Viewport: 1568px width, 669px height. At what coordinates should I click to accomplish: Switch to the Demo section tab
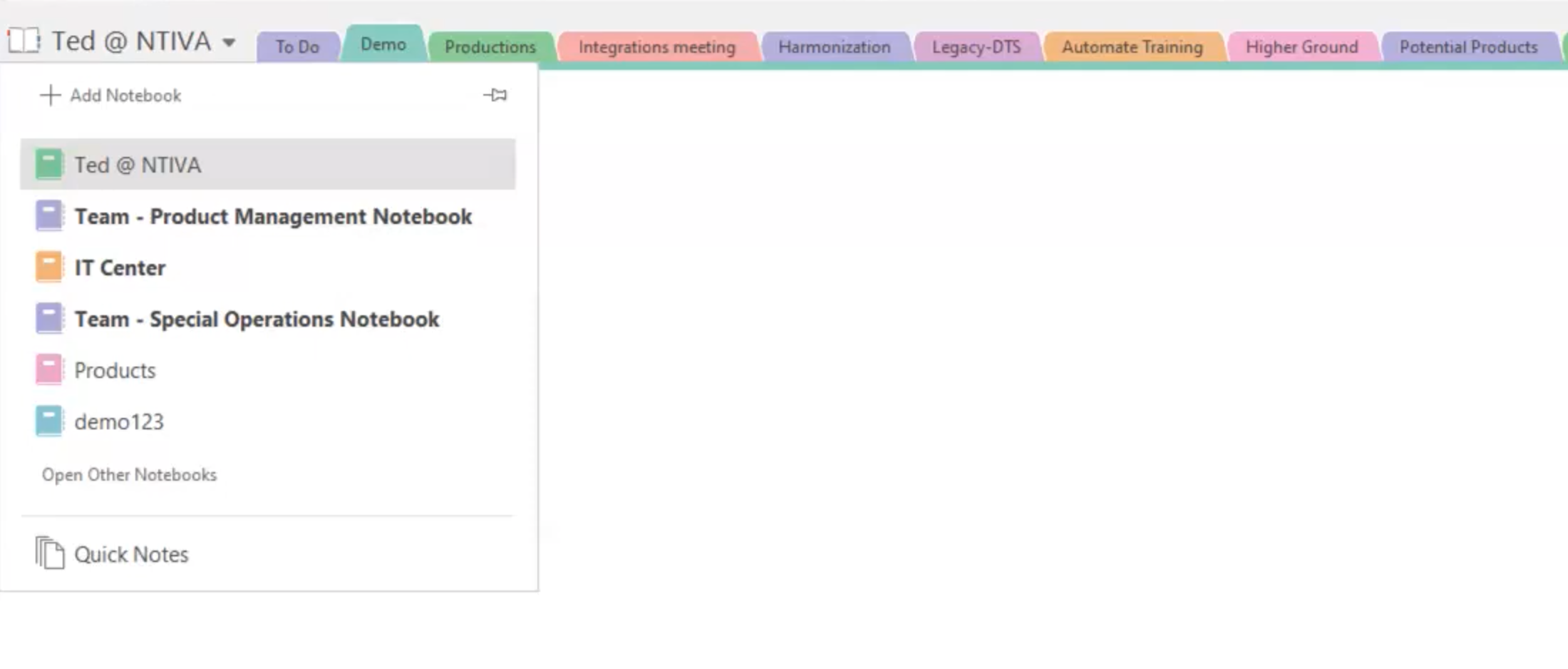(383, 44)
